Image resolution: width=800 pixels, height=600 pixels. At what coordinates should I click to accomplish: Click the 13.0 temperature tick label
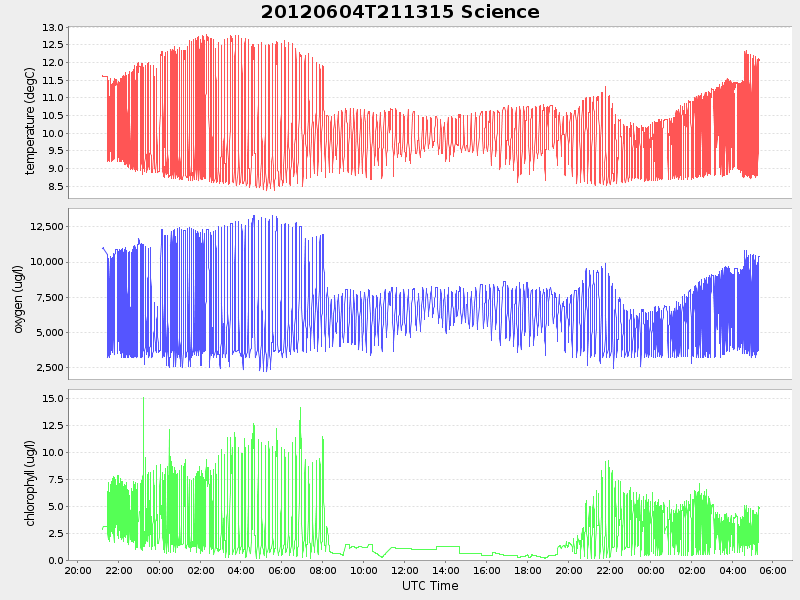[x=53, y=28]
